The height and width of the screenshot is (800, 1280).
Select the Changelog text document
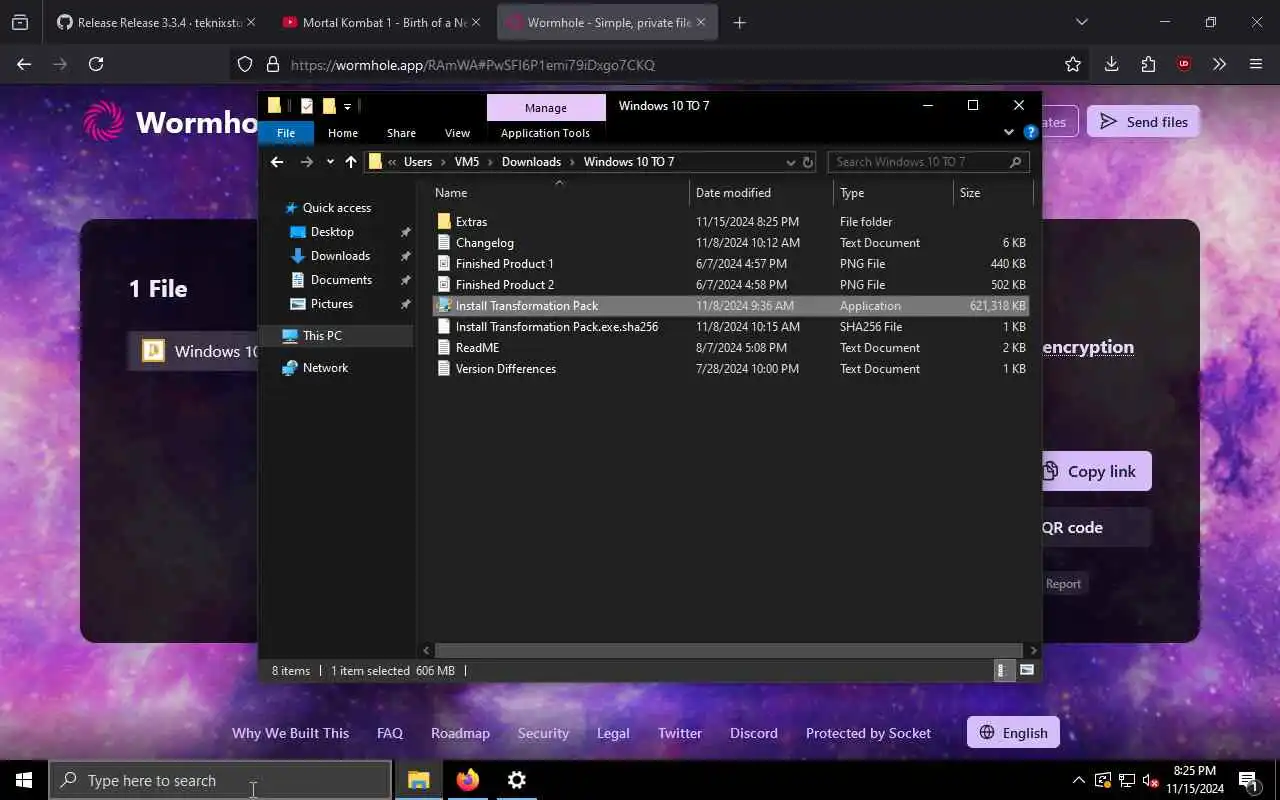point(484,243)
